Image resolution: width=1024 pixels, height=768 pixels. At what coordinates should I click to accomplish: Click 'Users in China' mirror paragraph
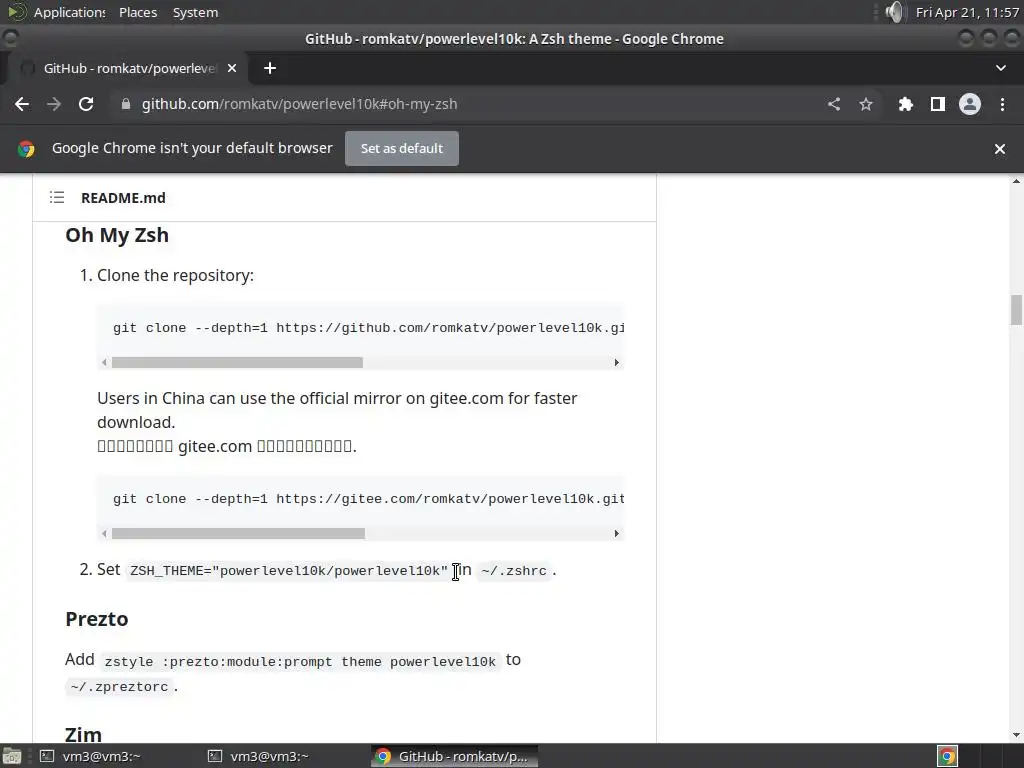click(x=337, y=410)
